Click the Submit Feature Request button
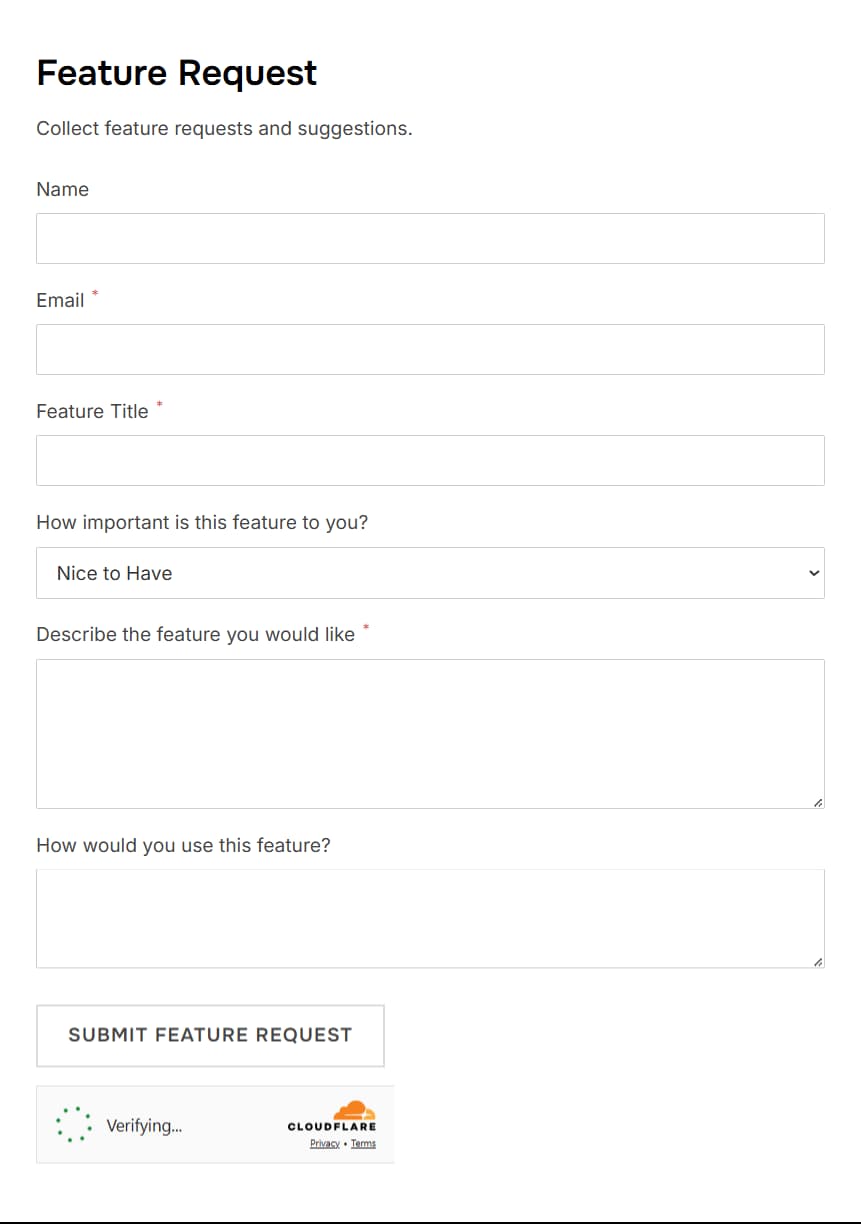 click(x=210, y=1035)
